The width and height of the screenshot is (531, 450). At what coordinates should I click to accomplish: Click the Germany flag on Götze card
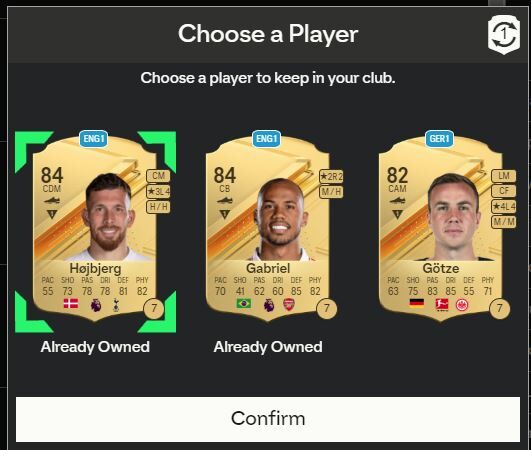(417, 303)
